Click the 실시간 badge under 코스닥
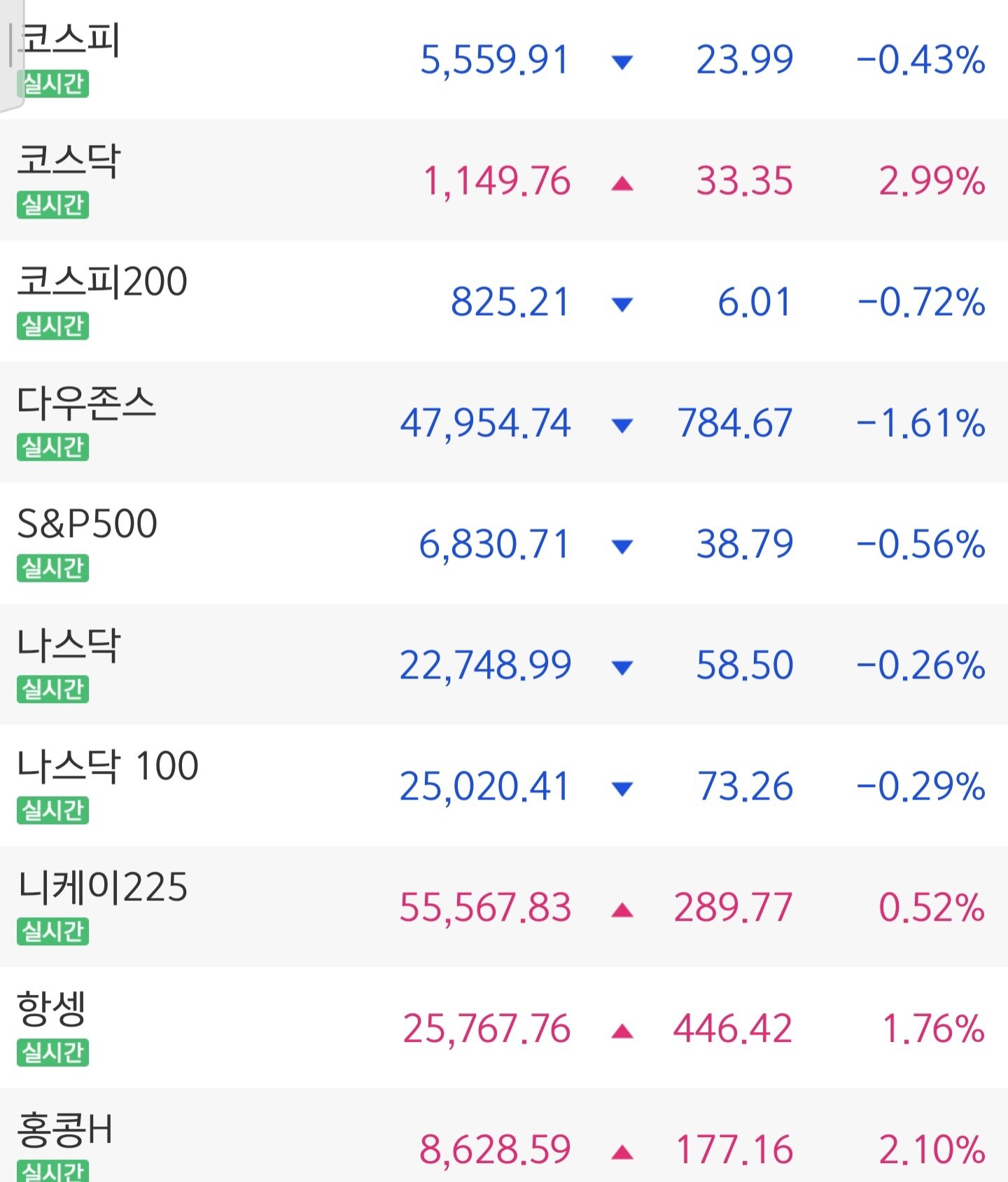This screenshot has width=1008, height=1182. pyautogui.click(x=53, y=205)
